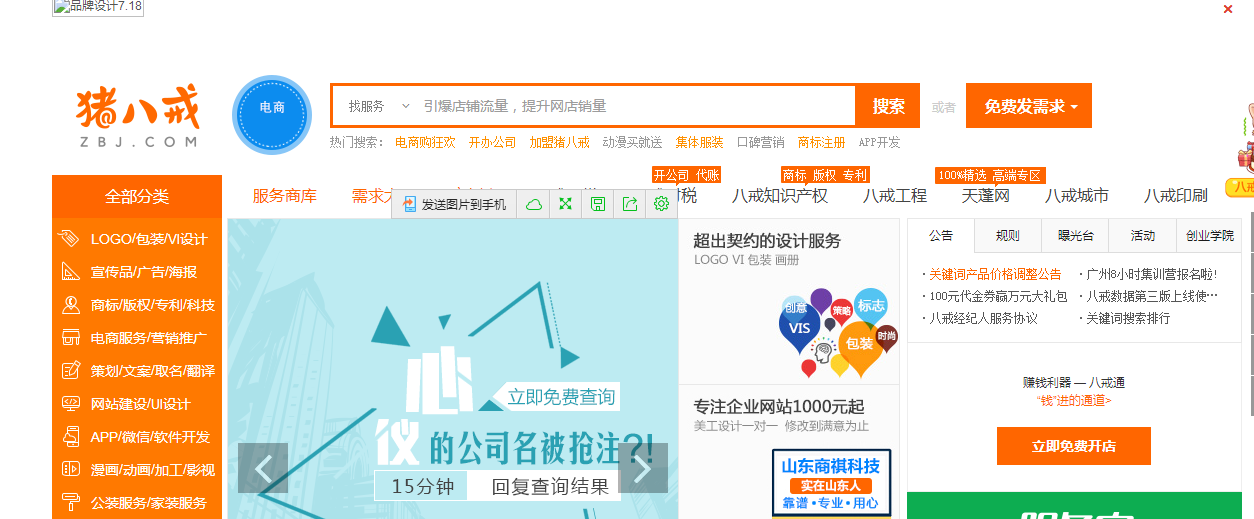1254x519 pixels.
Task: Open the 八戒知识产权 navigation item
Action: (x=780, y=196)
